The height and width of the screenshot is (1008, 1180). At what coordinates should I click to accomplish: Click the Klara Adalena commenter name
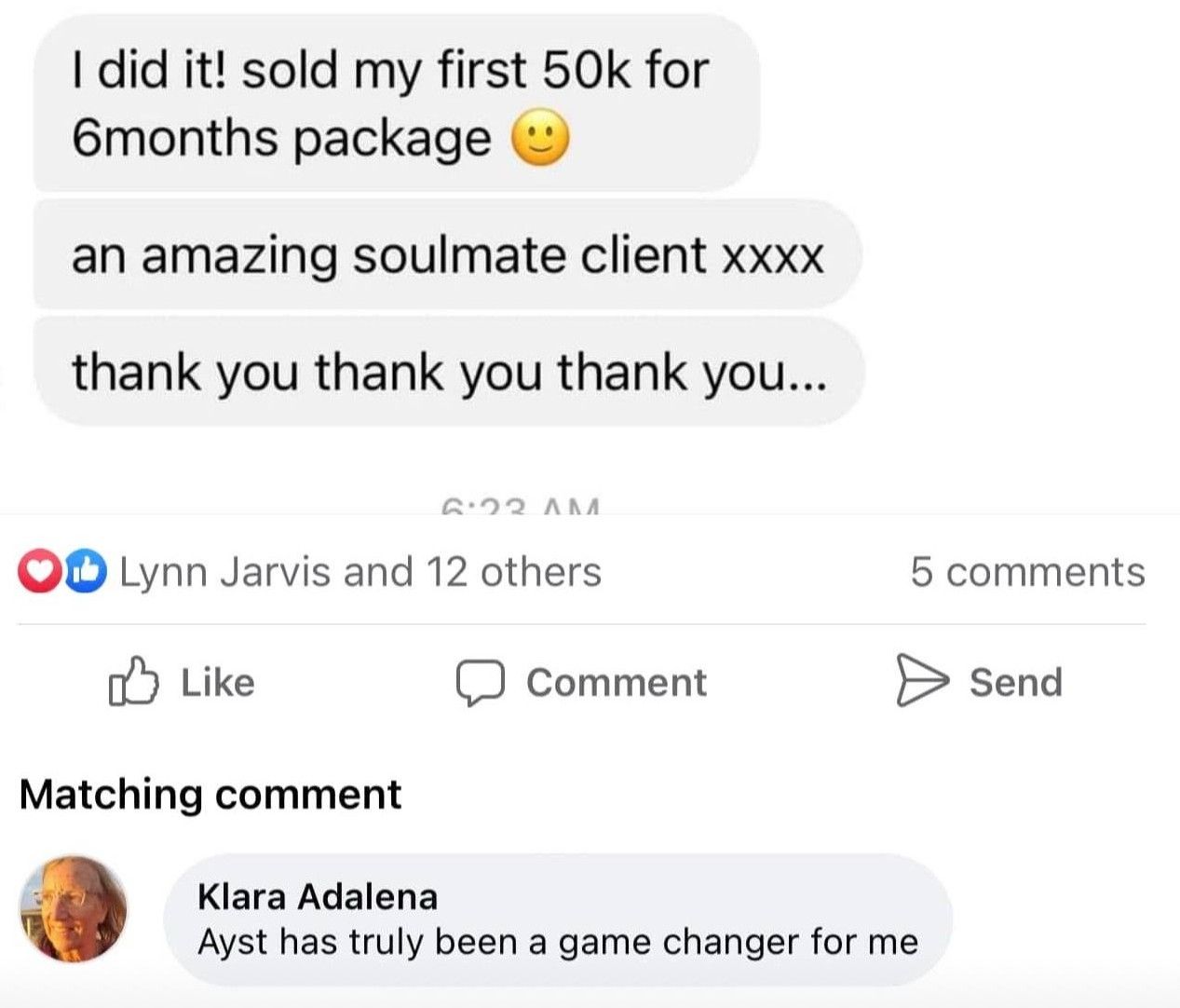pyautogui.click(x=318, y=896)
